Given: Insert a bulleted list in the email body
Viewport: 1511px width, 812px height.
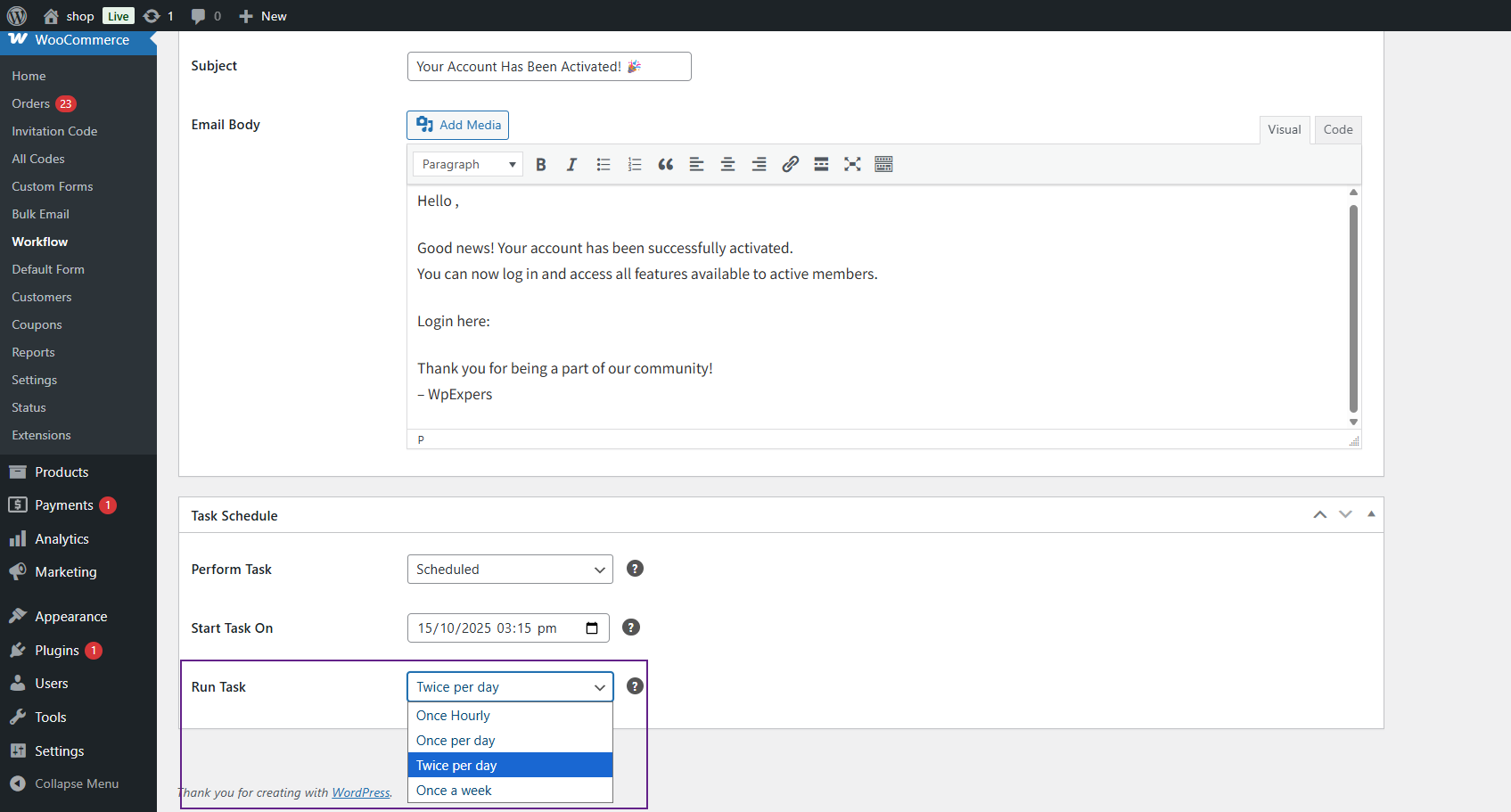Looking at the screenshot, I should pos(604,165).
